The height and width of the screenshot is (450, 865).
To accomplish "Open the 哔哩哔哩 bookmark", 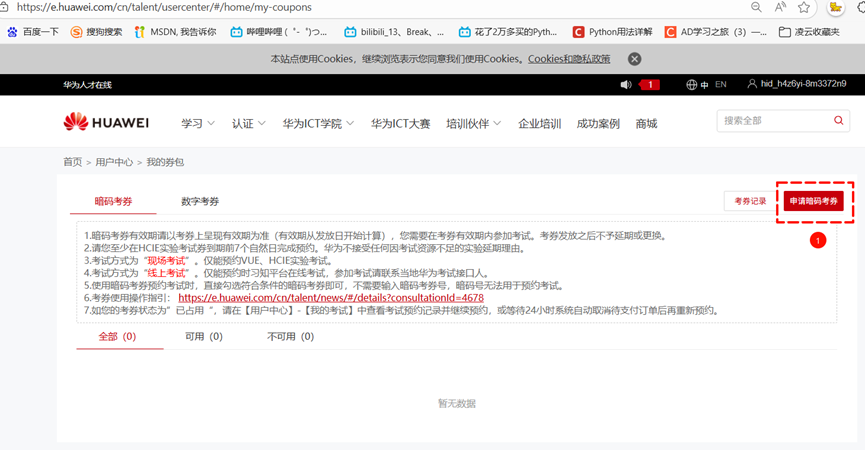I will click(x=279, y=32).
